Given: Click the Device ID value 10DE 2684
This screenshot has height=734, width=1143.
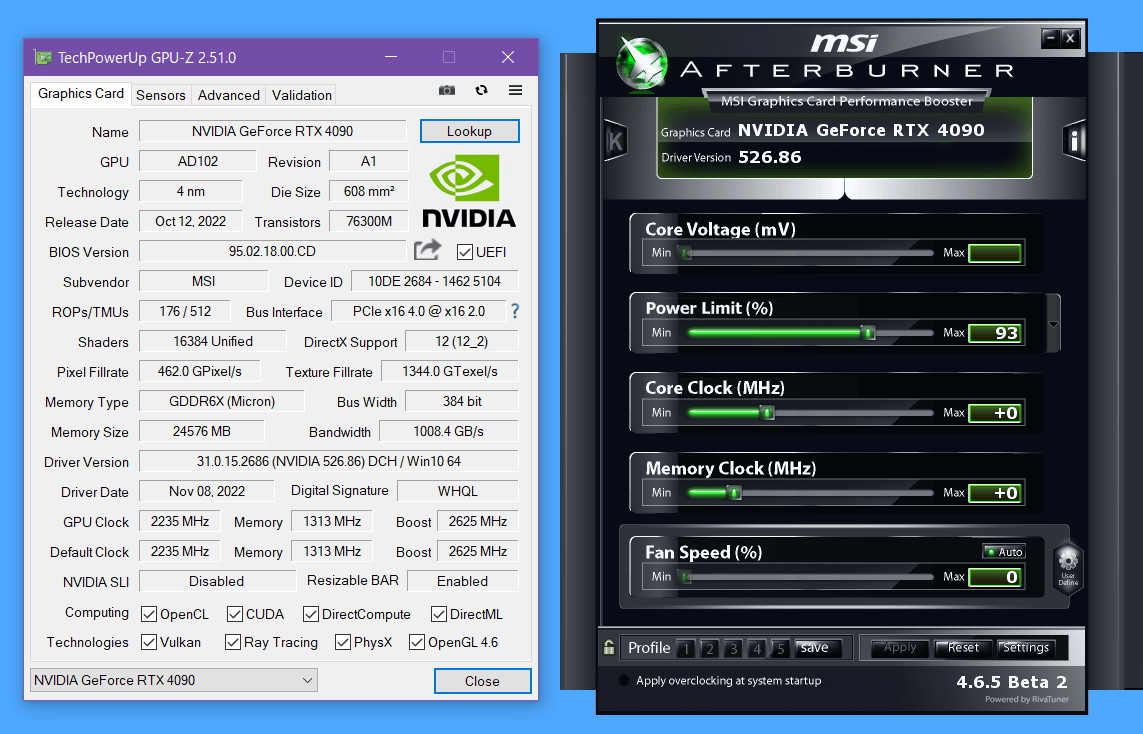Looking at the screenshot, I should tap(434, 281).
